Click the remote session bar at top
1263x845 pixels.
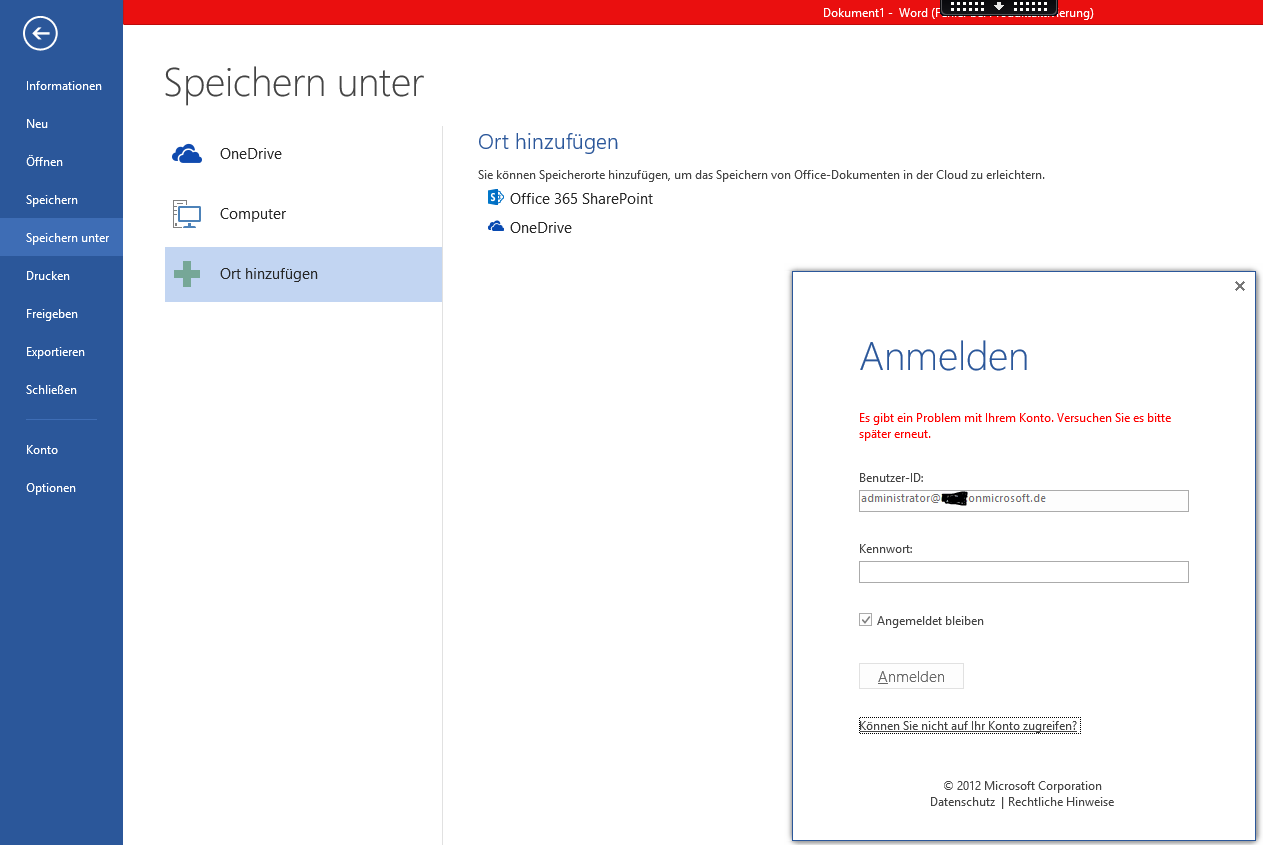click(x=998, y=8)
